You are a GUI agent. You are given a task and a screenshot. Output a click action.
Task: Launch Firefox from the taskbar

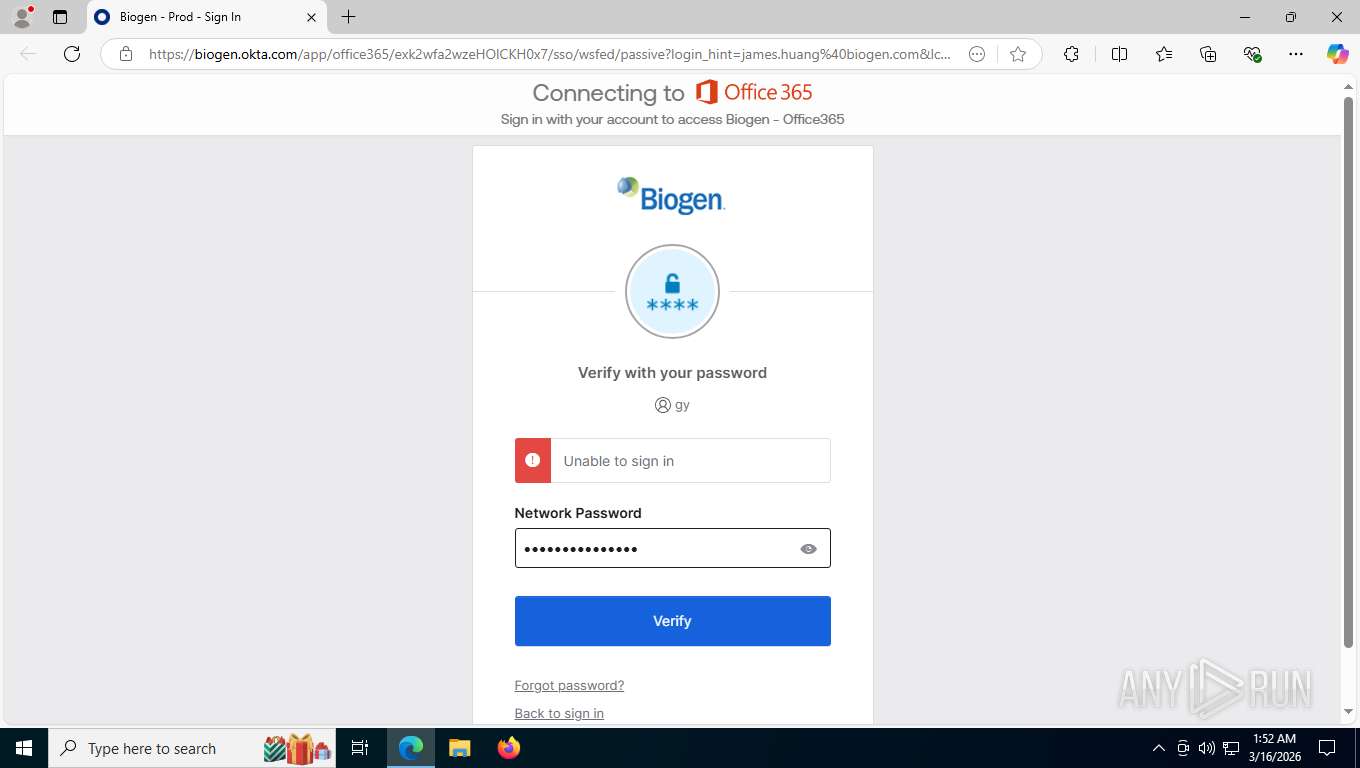tap(509, 748)
